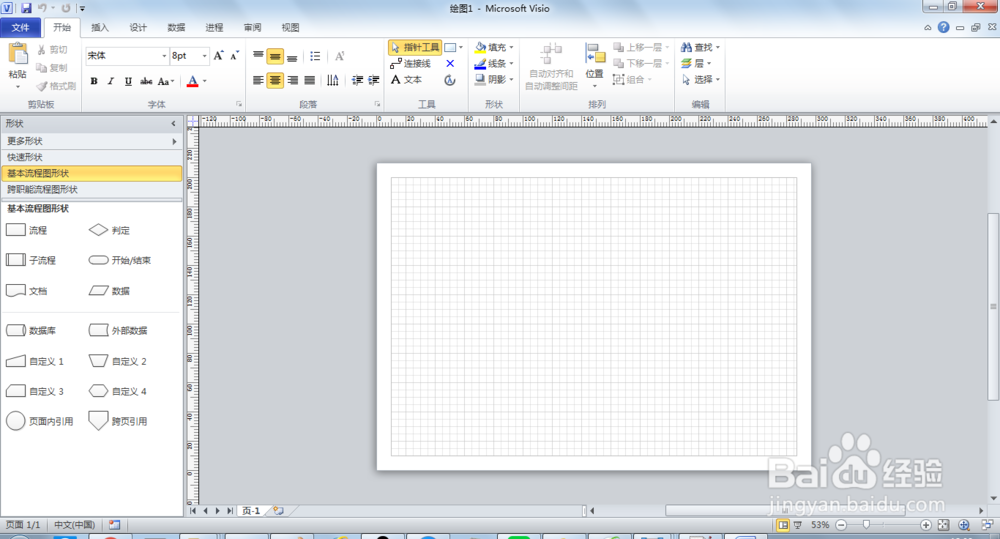1000x539 pixels.
Task: Select the Pointer Tool (指针工具)
Action: tap(415, 47)
